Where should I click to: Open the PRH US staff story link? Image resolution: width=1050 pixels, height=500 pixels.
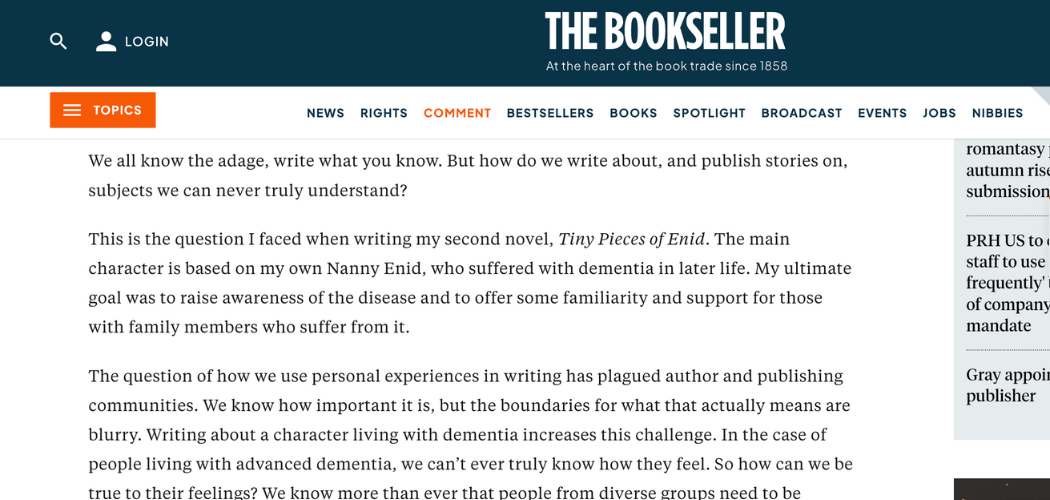tap(1007, 283)
